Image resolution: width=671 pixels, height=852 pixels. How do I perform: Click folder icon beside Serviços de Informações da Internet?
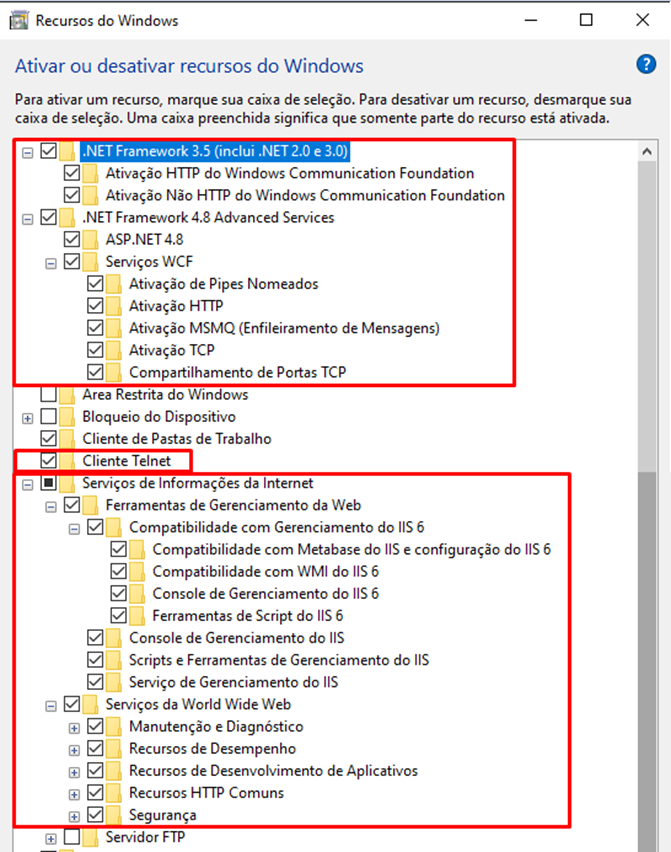click(67, 483)
